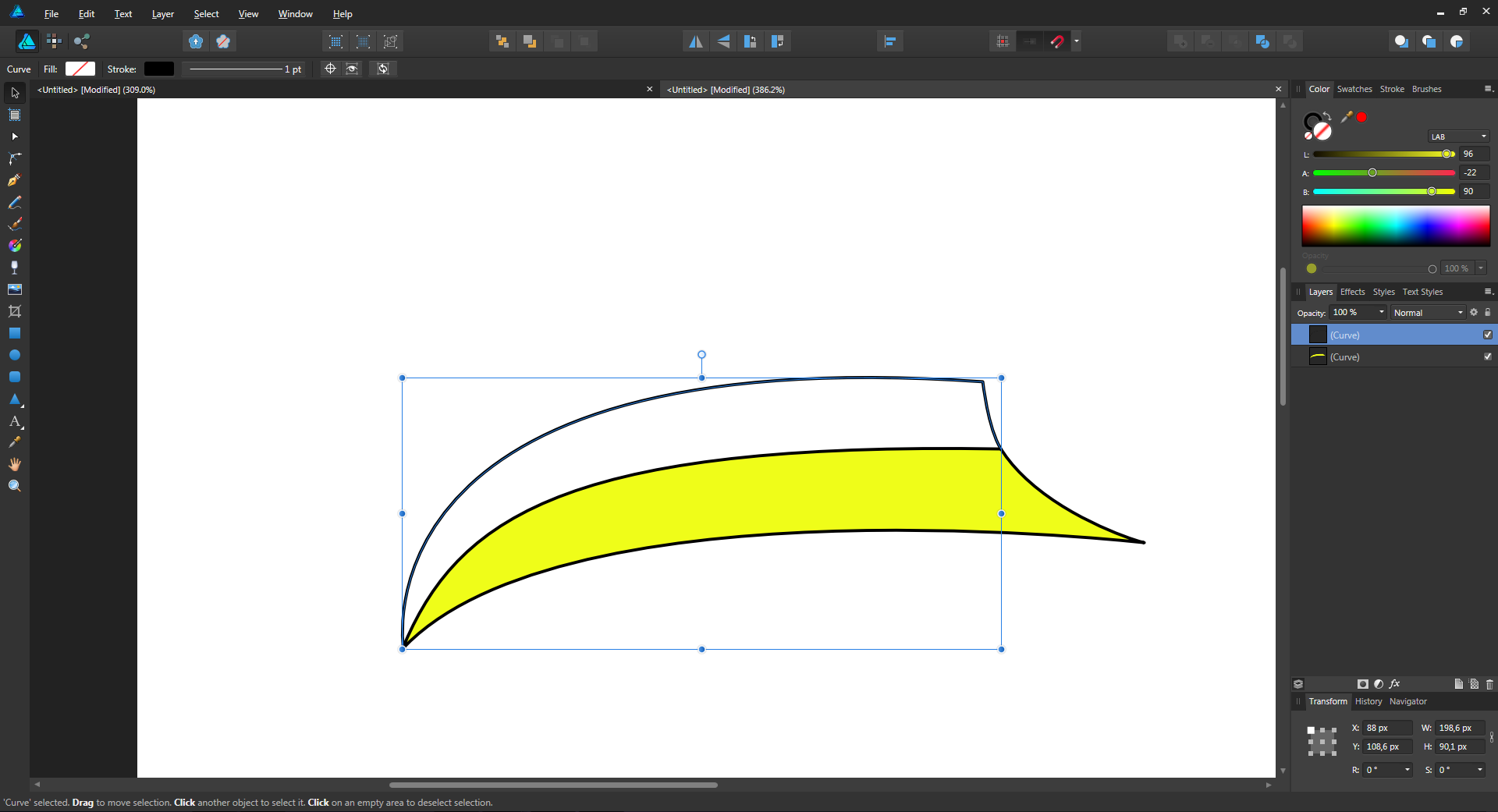
Task: Expand the layer Opacity 100 % dropdown
Action: (1382, 313)
